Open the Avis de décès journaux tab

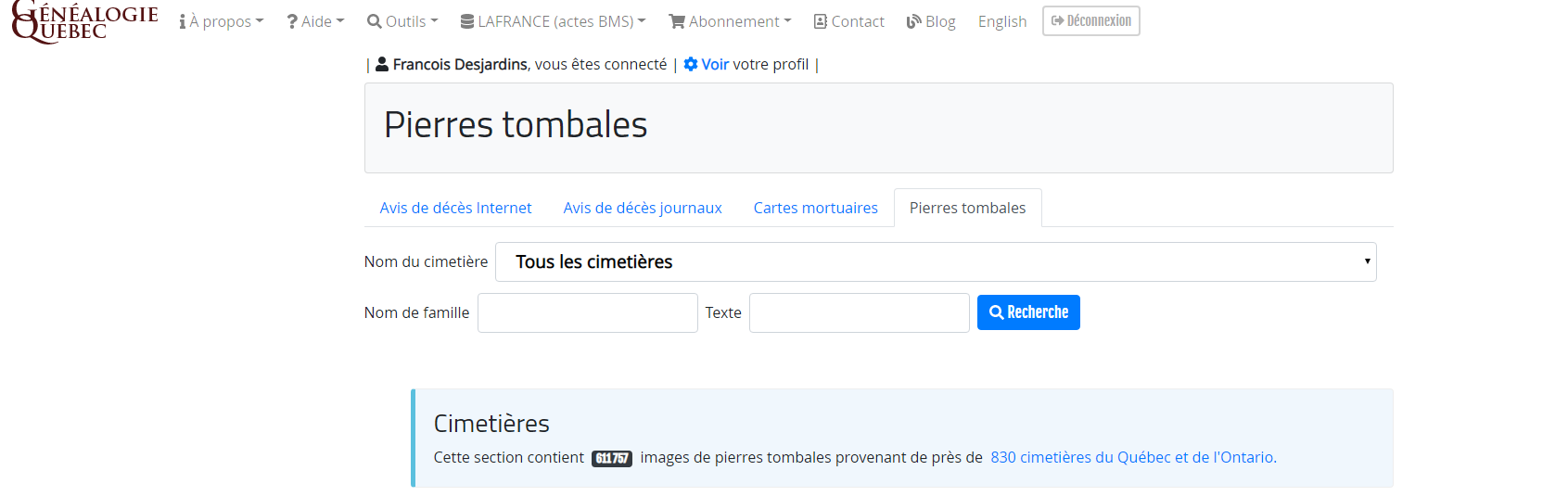(643, 208)
